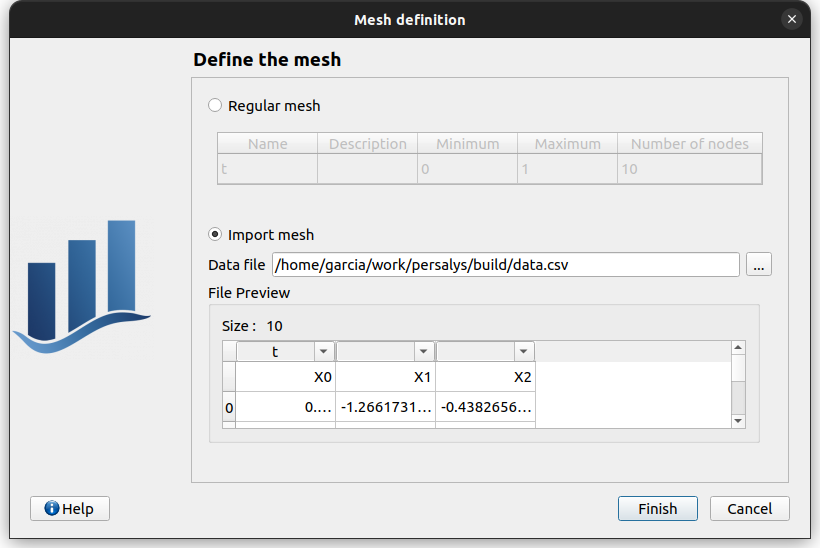Open the second column header dropdown
This screenshot has height=550, width=822.
423,352
